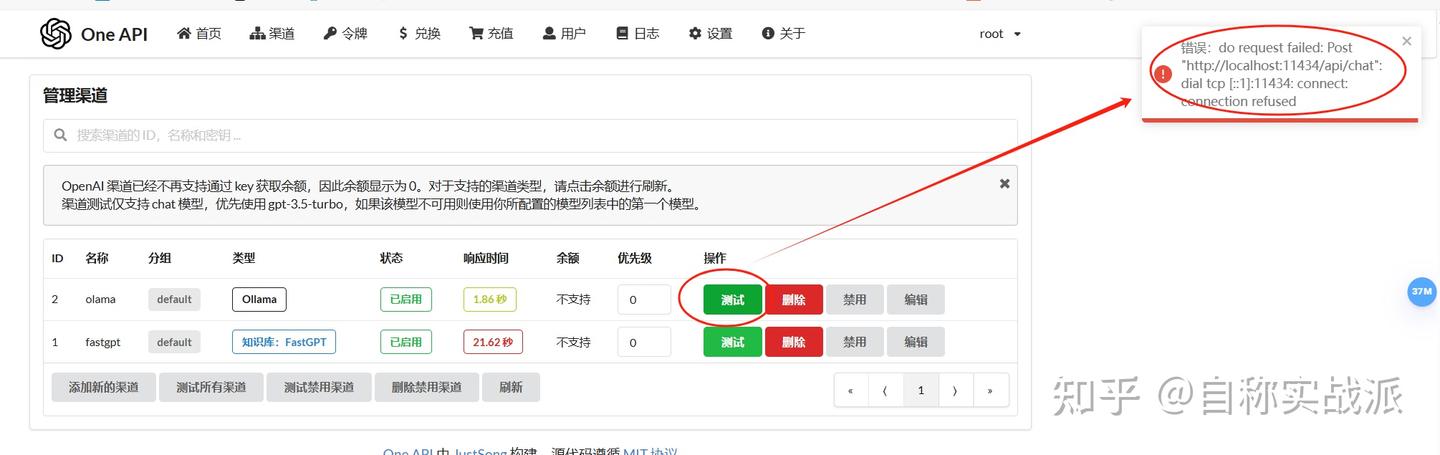Click the search magnifier icon
Screen dimensions: 1440x455
click(60, 135)
